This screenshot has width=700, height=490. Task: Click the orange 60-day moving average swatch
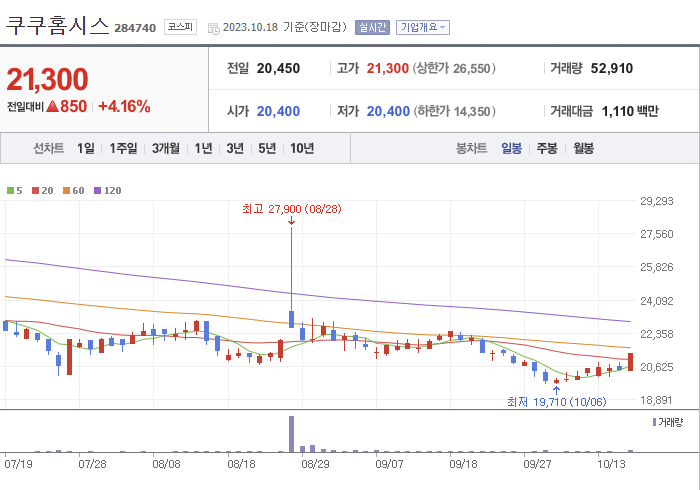point(67,191)
